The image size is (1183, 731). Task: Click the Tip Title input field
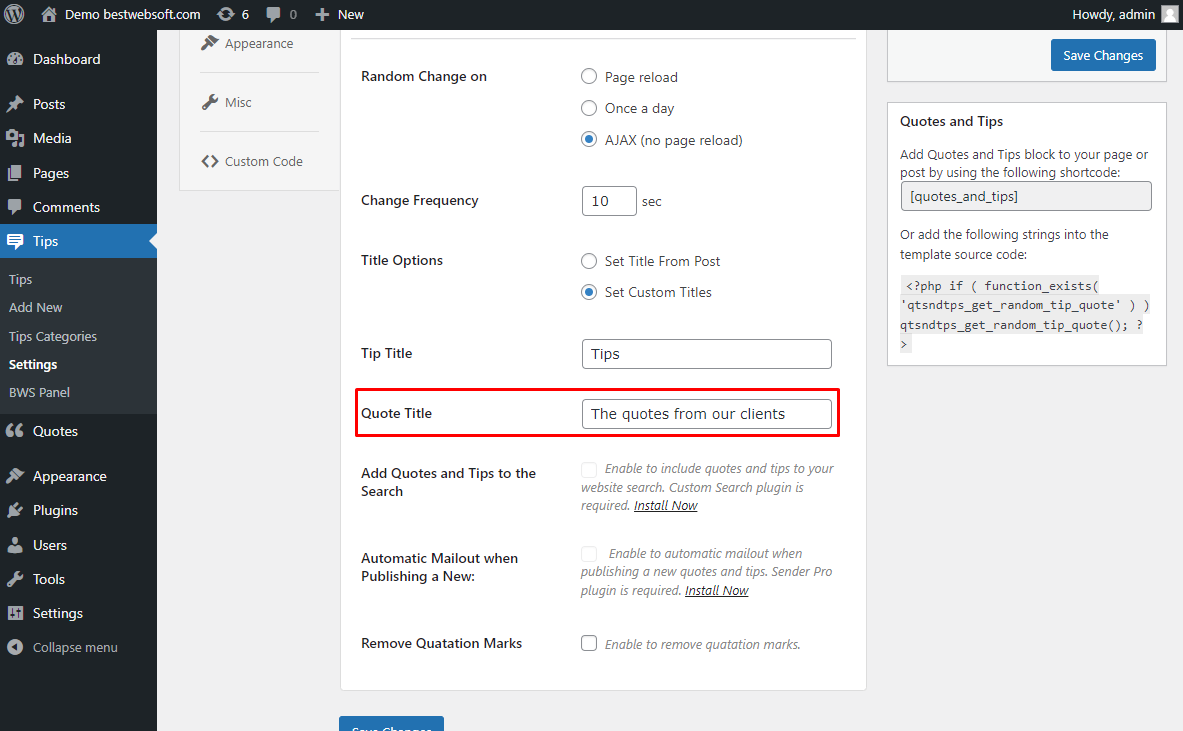pos(706,354)
